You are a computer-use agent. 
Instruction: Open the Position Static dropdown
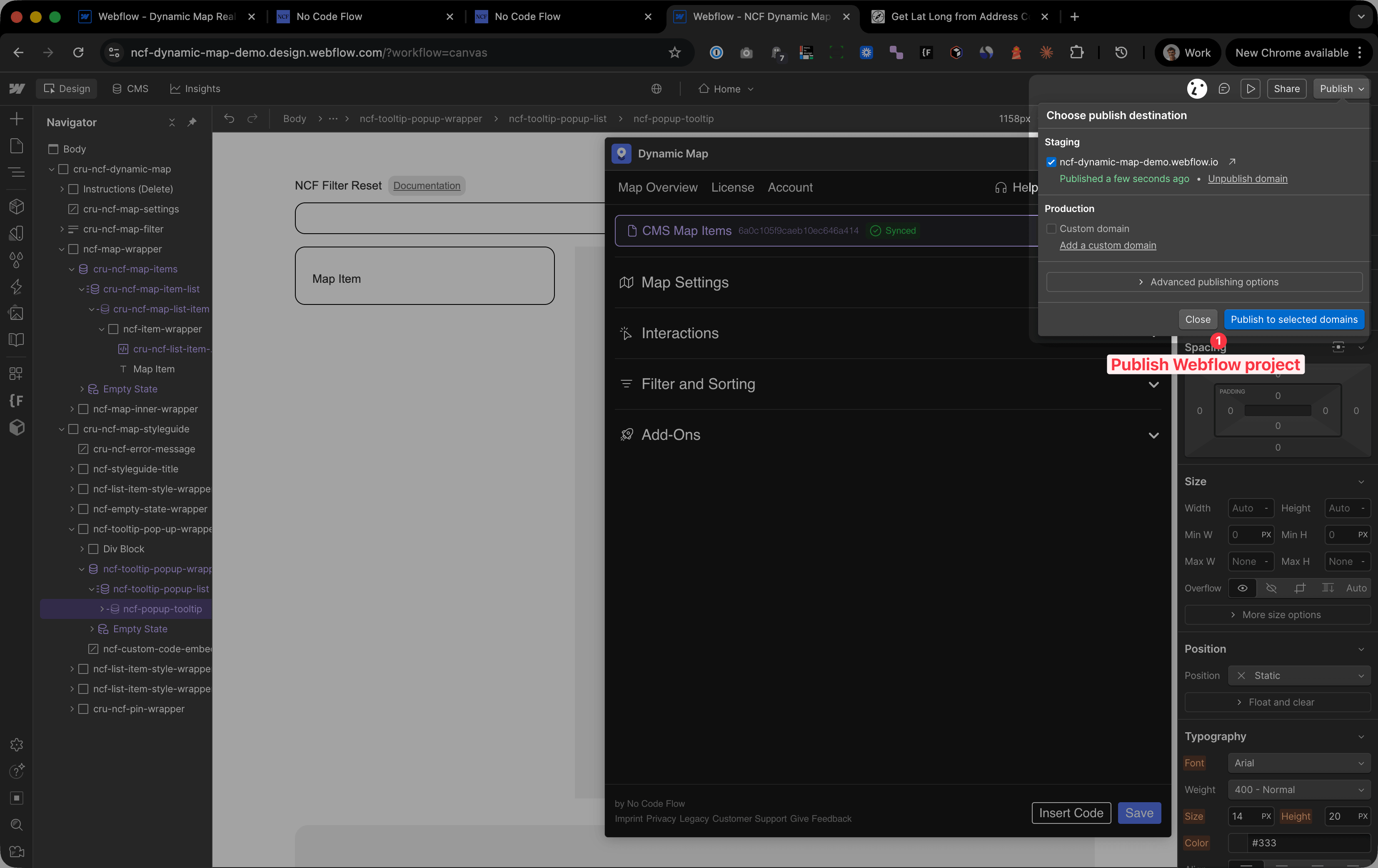1299,676
